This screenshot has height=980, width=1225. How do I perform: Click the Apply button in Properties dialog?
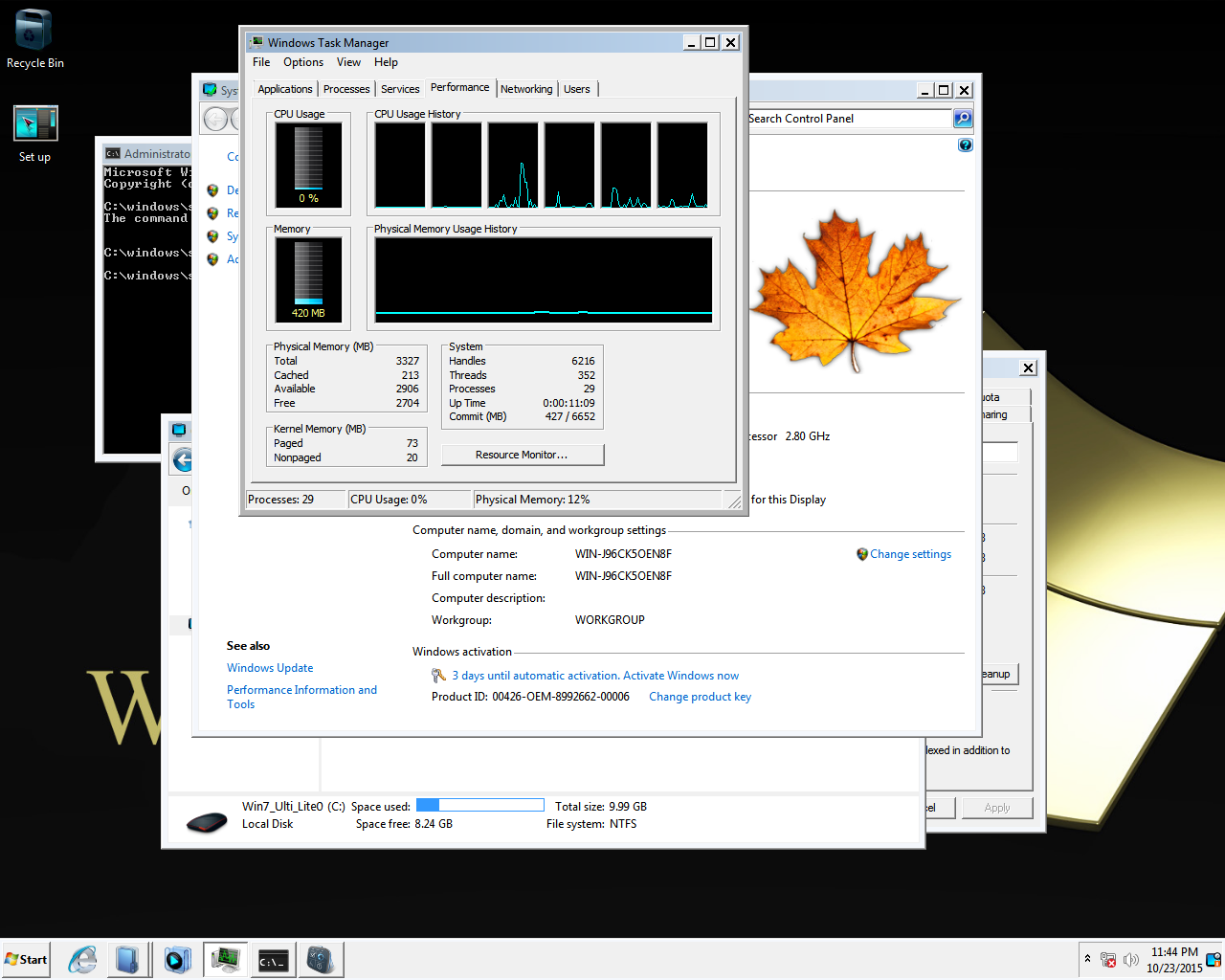(x=997, y=808)
